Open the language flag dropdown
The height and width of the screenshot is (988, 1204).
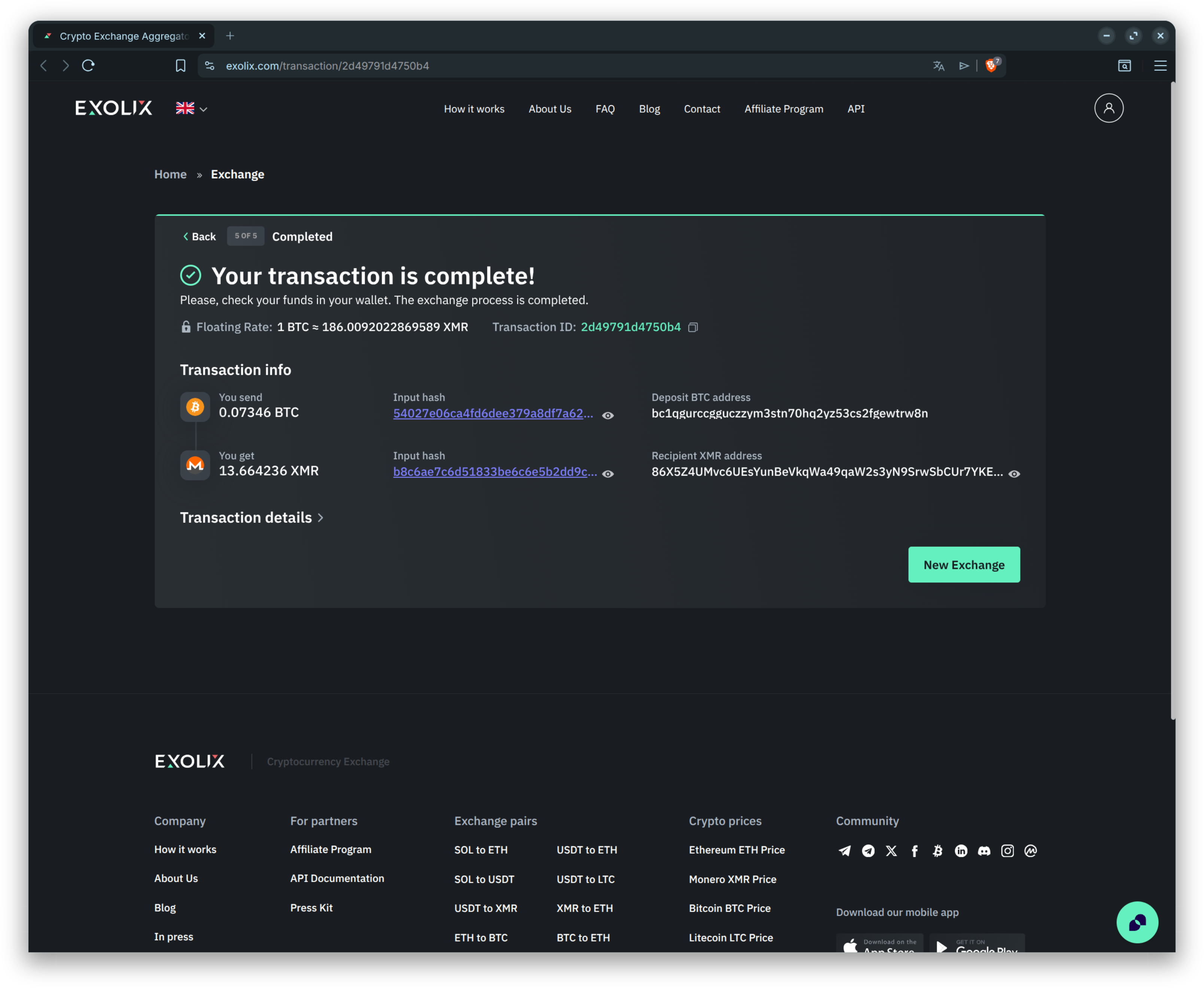(x=191, y=108)
